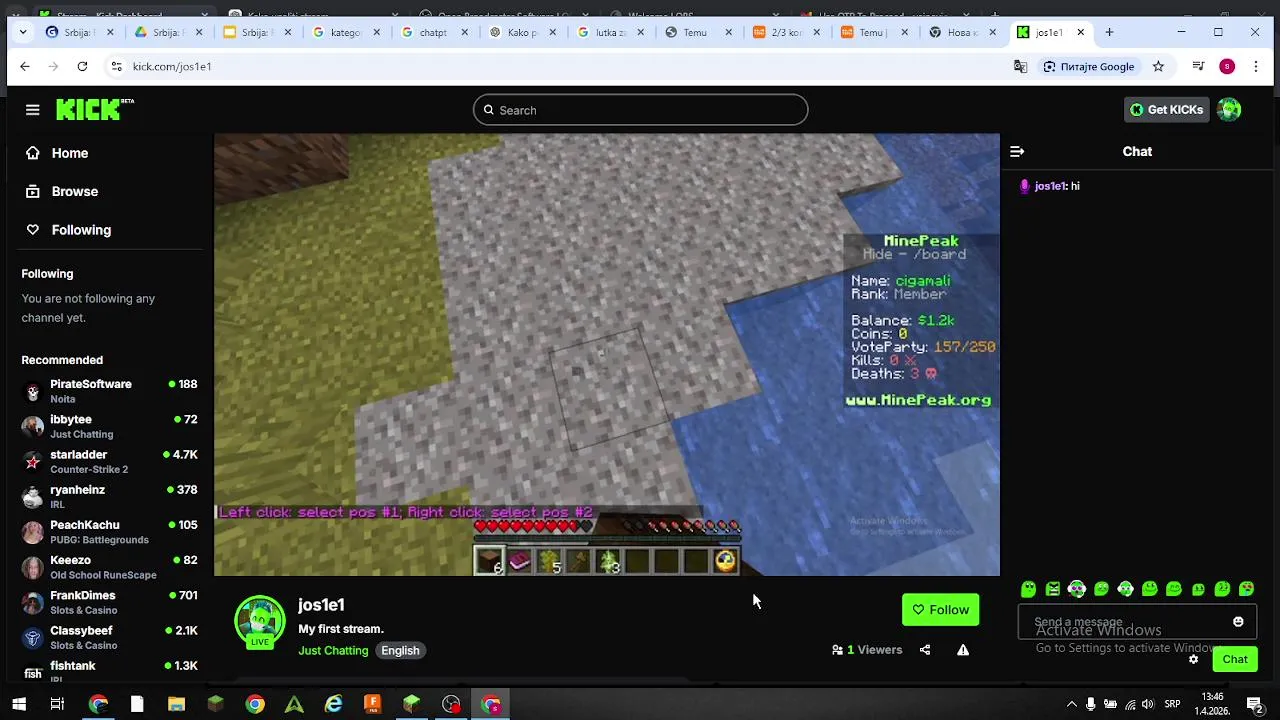Open recommended channel FrankDimes
This screenshot has width=1280, height=720.
[110, 602]
